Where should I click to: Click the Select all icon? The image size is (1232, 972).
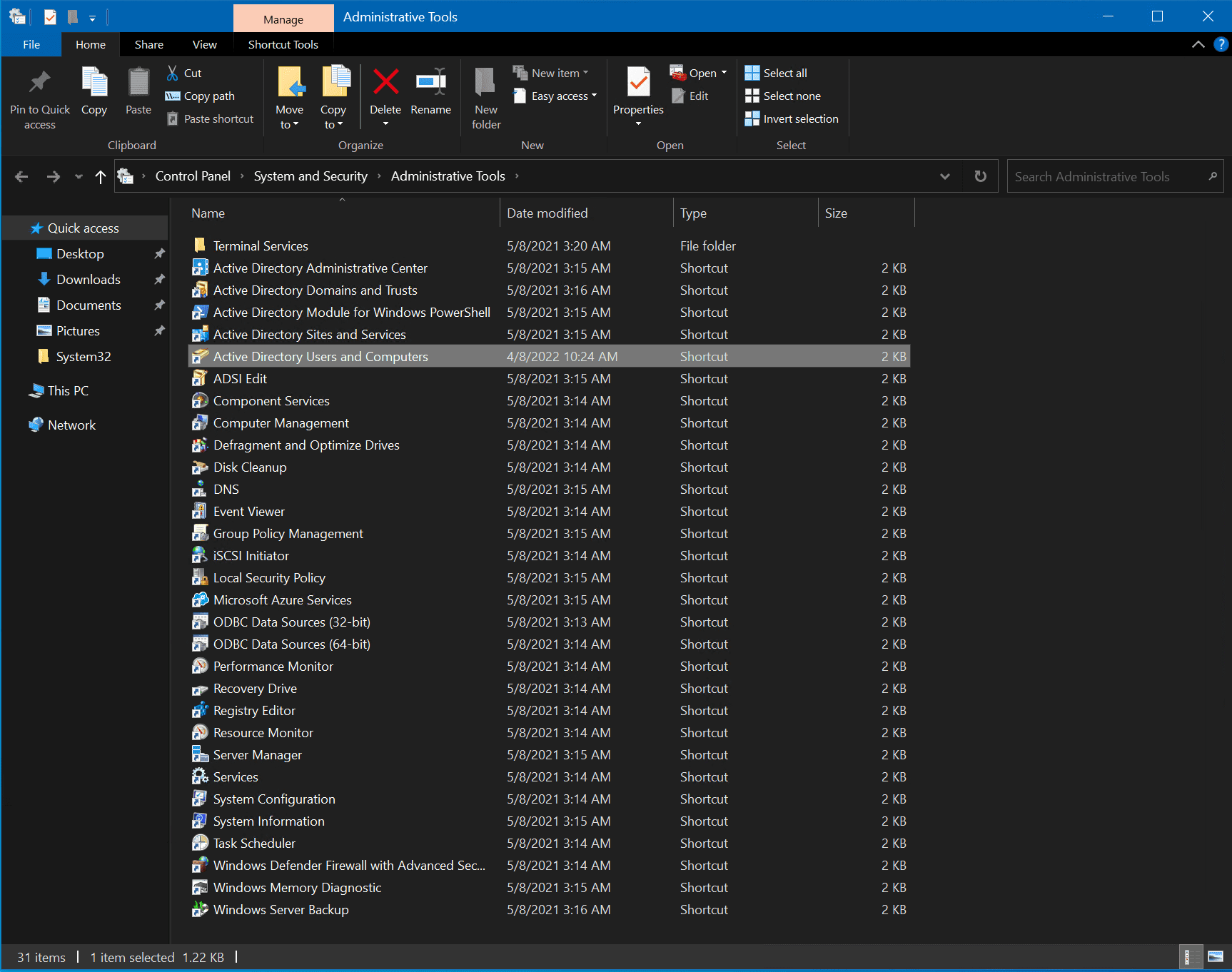click(x=752, y=71)
